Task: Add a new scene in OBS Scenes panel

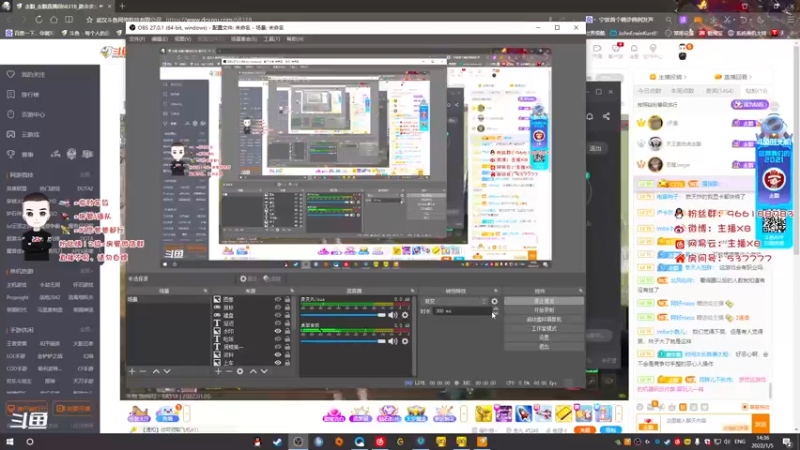Action: pos(132,371)
